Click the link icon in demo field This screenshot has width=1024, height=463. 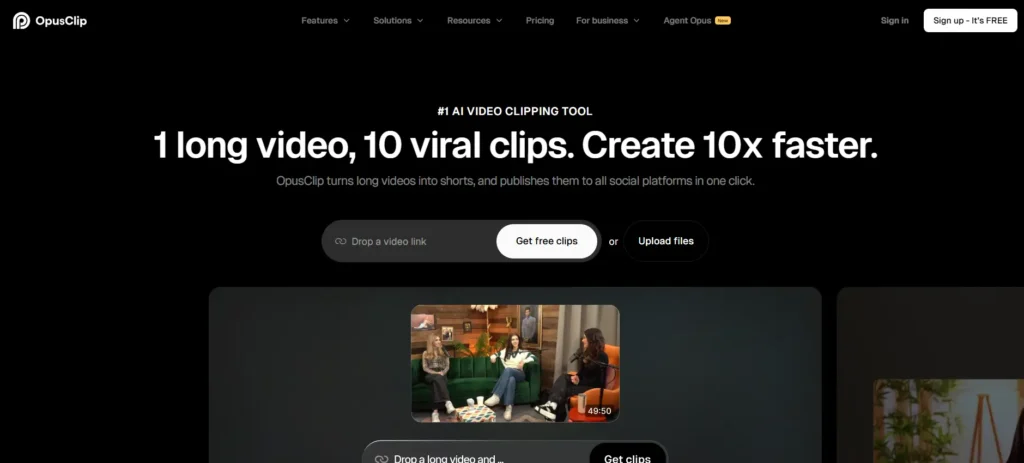click(x=381, y=458)
